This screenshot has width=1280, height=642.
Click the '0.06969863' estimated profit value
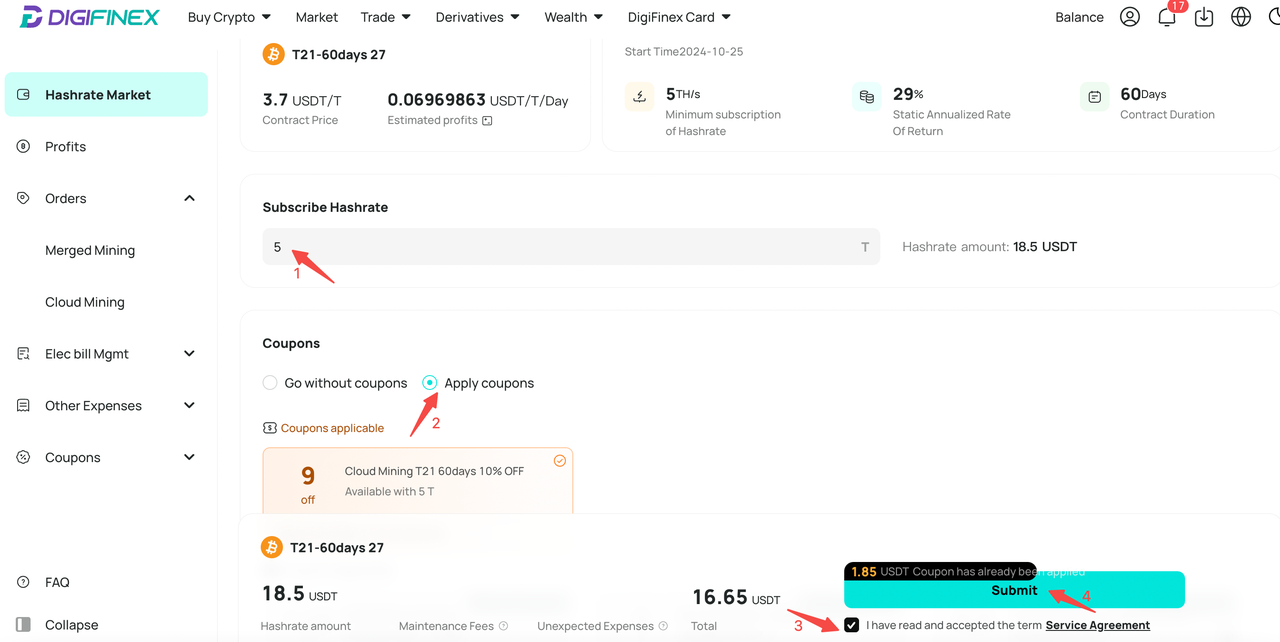(436, 100)
